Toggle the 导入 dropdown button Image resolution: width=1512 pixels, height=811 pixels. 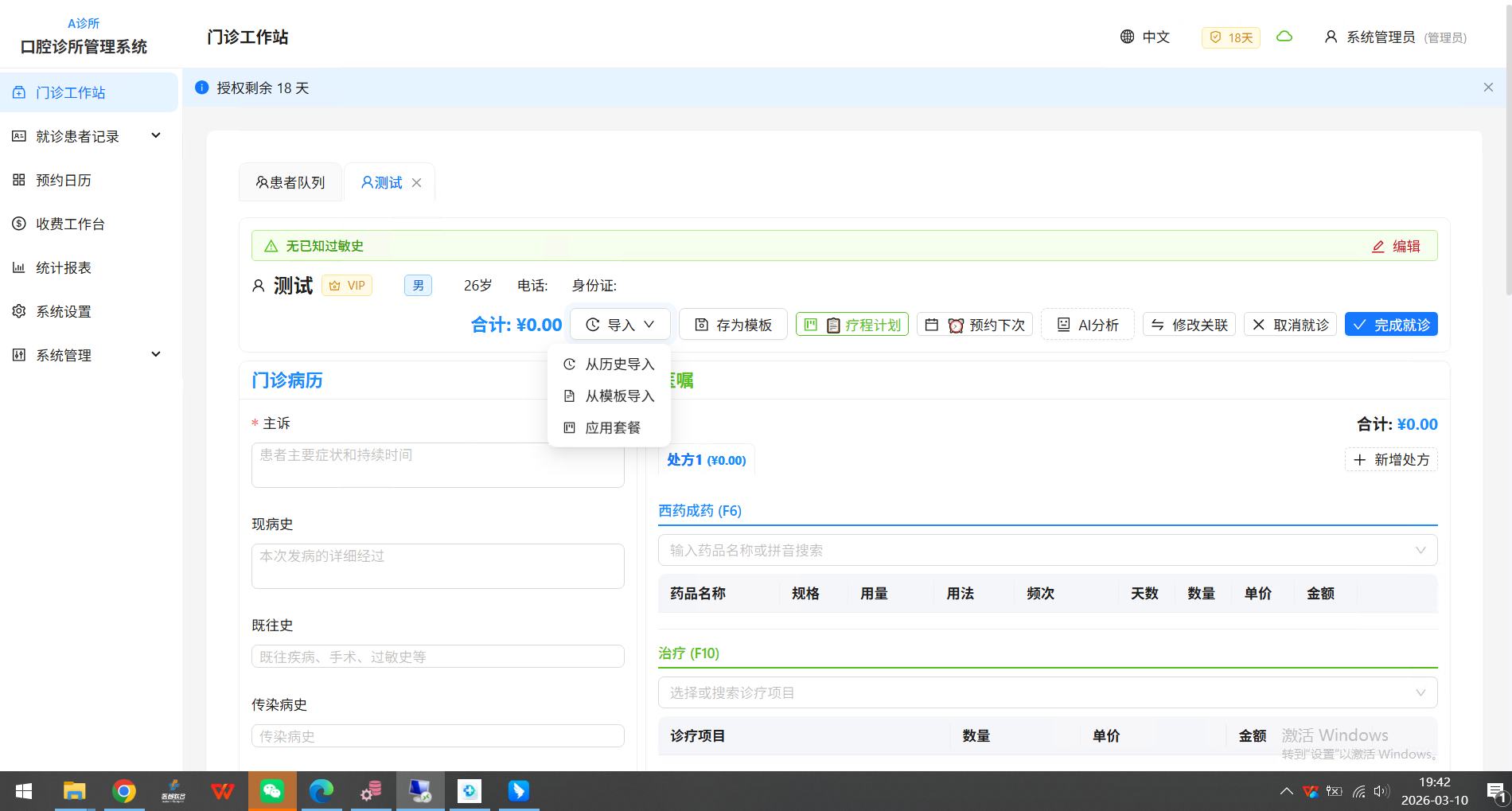[620, 325]
